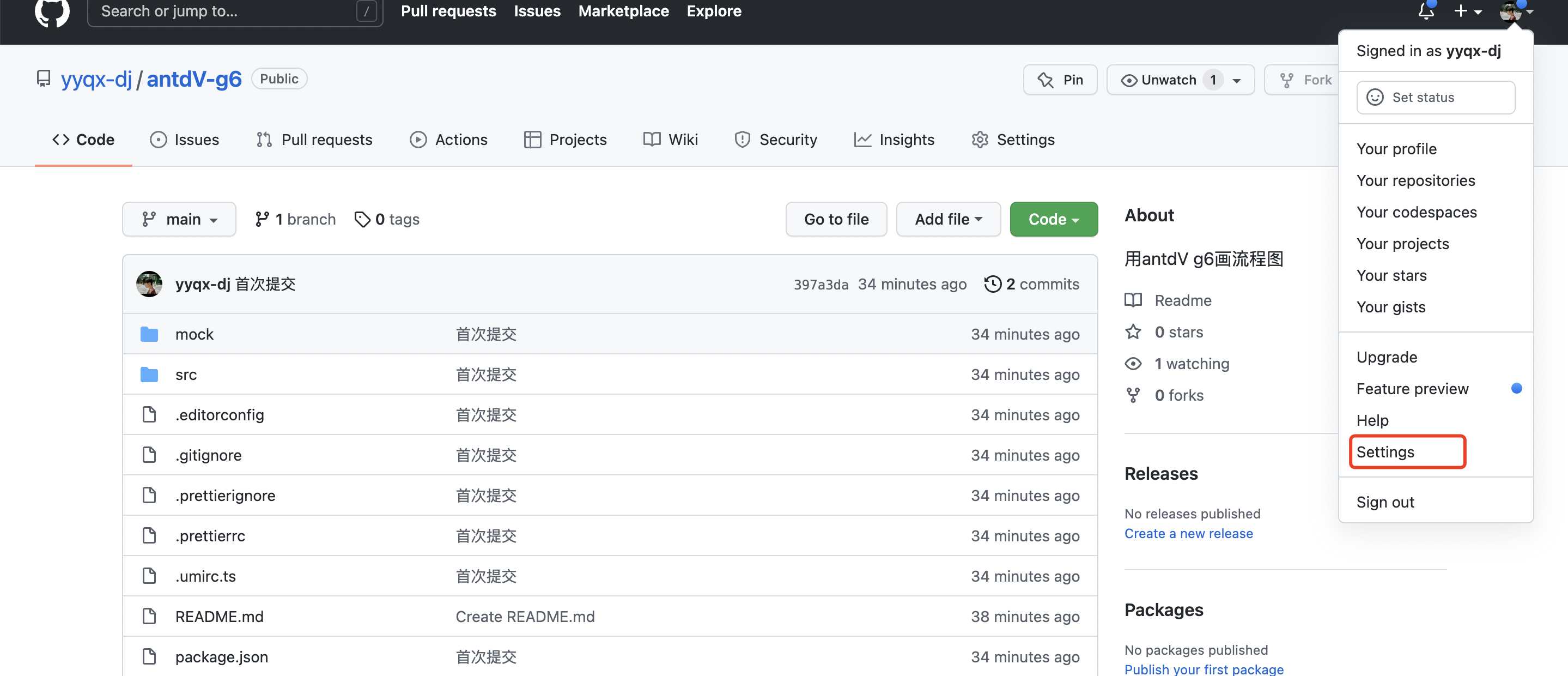This screenshot has width=1568, height=676.
Task: Open Your stars
Action: [x=1391, y=275]
